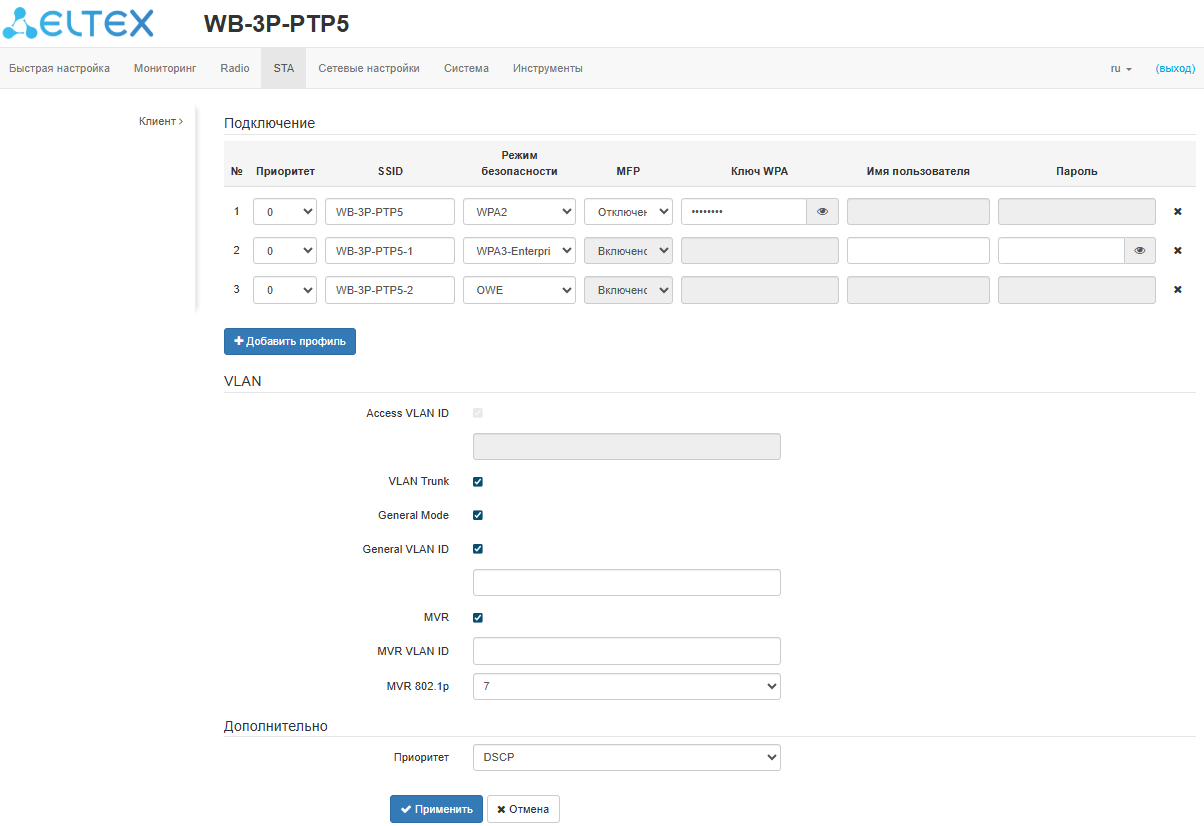Open the Сетевые настройки tab
The height and width of the screenshot is (826, 1204).
point(369,69)
